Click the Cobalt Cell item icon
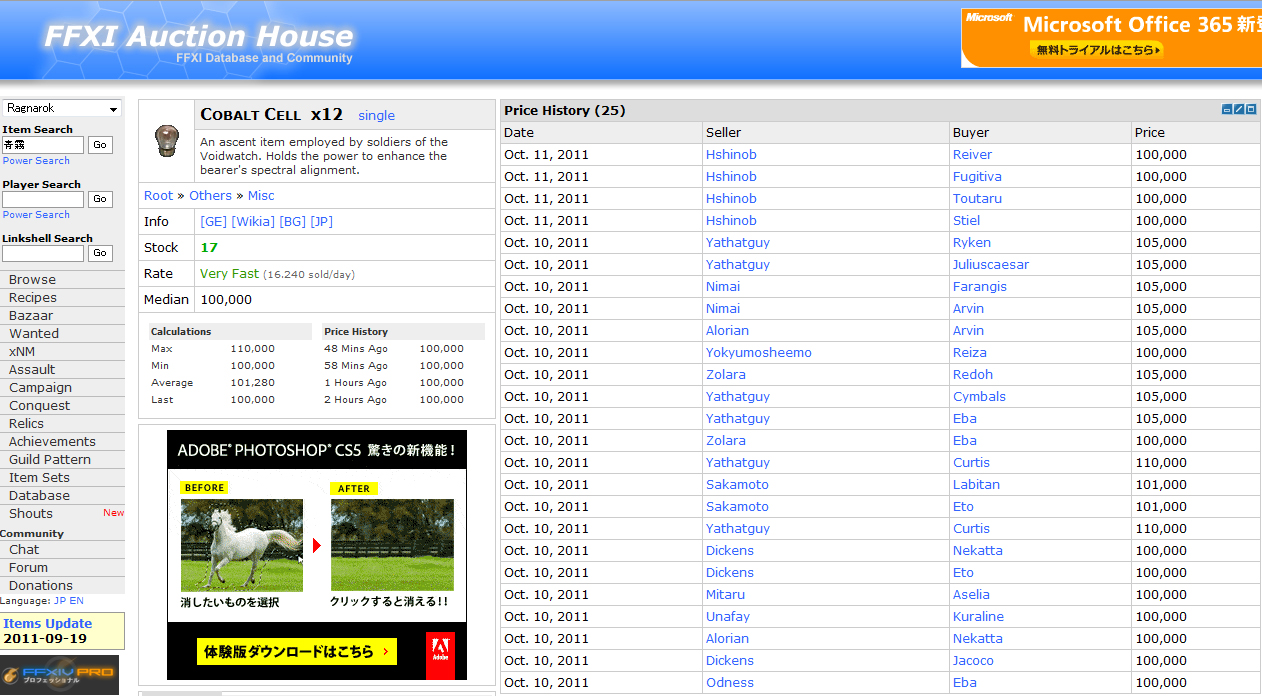The height and width of the screenshot is (696, 1262). (166, 141)
